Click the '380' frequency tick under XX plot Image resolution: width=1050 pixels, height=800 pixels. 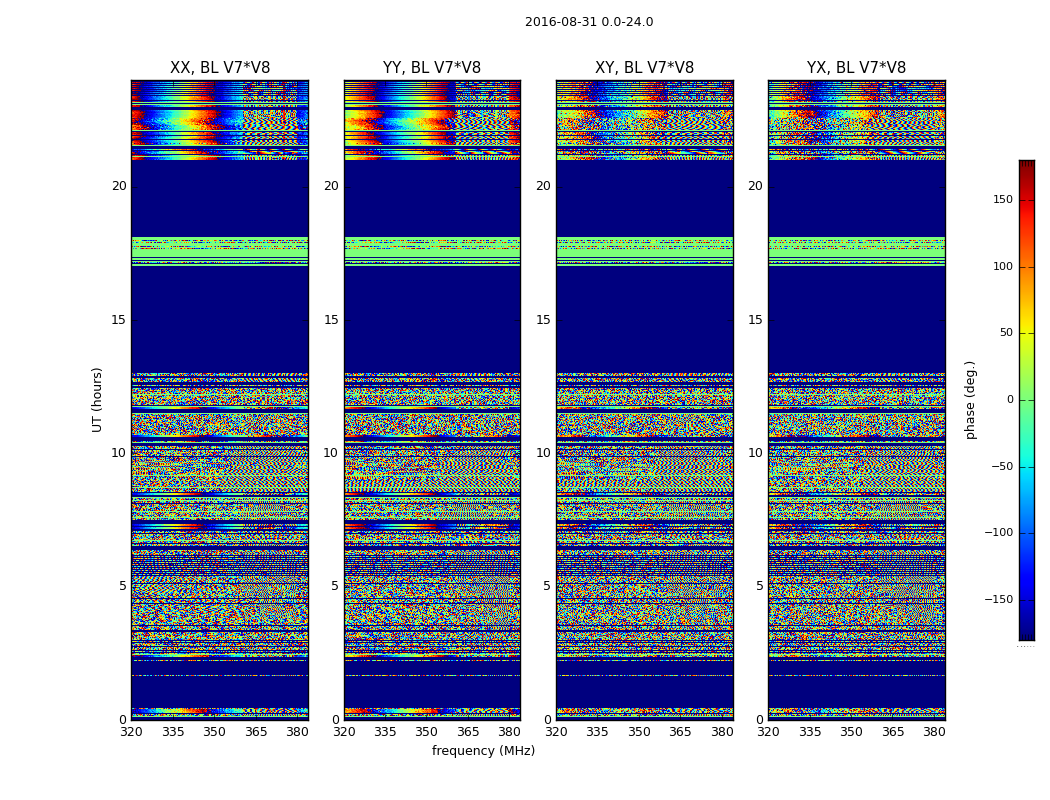pyautogui.click(x=297, y=732)
